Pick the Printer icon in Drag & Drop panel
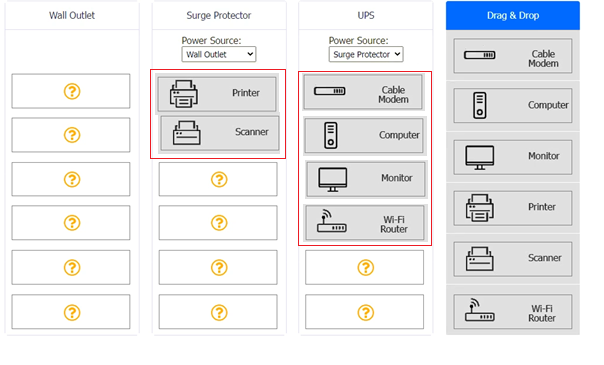The image size is (604, 365). point(480,208)
